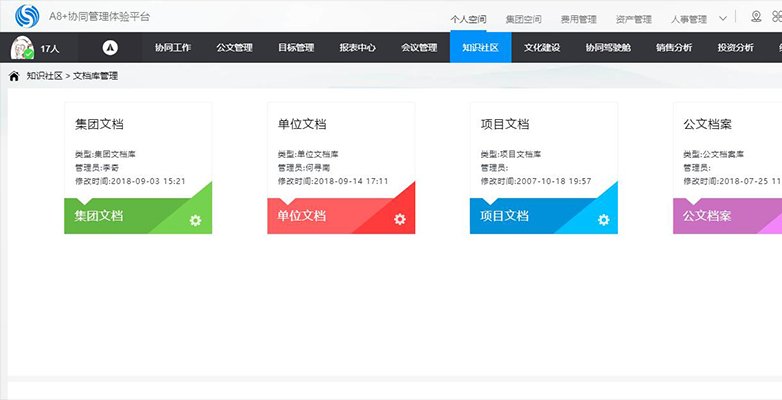The width and height of the screenshot is (782, 400).
Task: Open 项目文档 library card
Action: (x=544, y=168)
